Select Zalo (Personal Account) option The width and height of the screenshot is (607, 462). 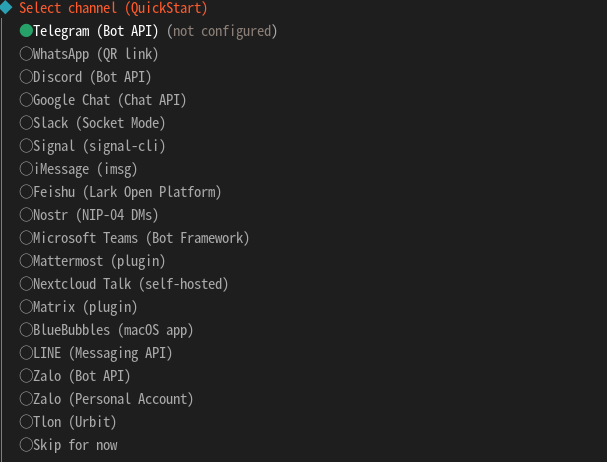click(26, 399)
